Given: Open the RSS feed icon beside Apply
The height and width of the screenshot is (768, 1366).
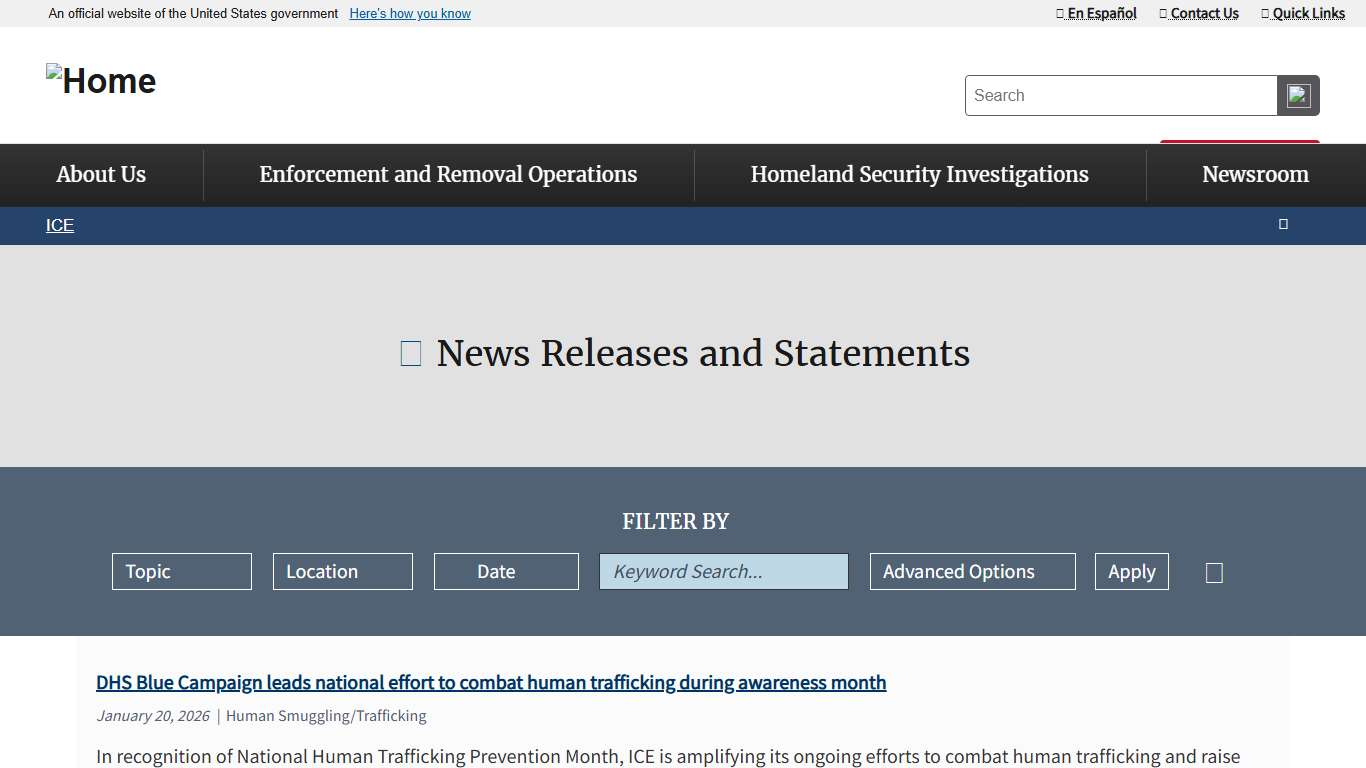Looking at the screenshot, I should [1214, 571].
